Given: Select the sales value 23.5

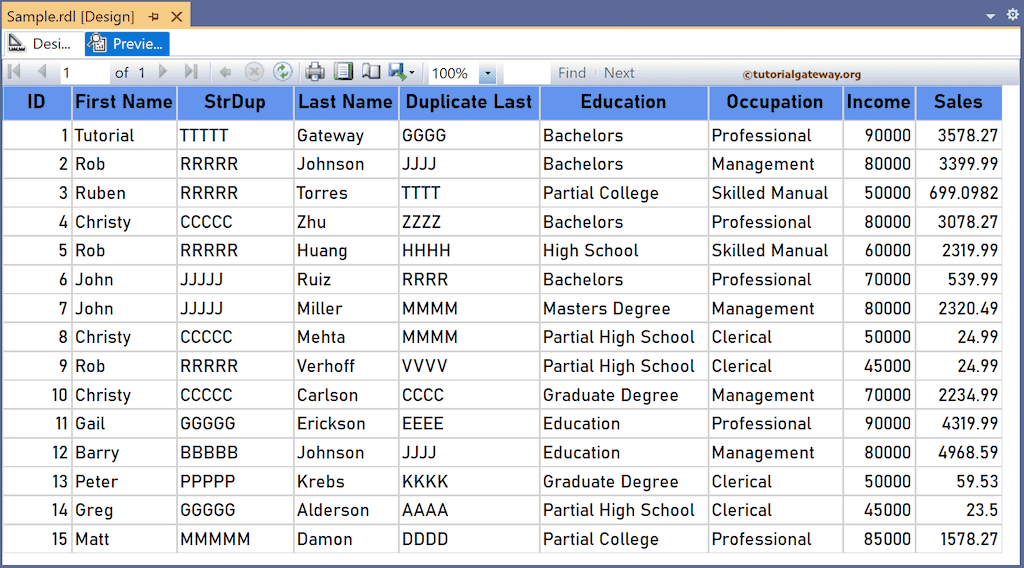Looking at the screenshot, I should coord(958,510).
